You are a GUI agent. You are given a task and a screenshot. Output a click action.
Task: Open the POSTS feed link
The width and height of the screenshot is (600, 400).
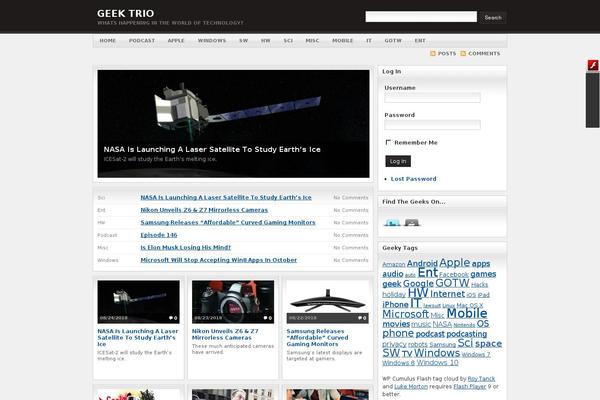click(447, 54)
